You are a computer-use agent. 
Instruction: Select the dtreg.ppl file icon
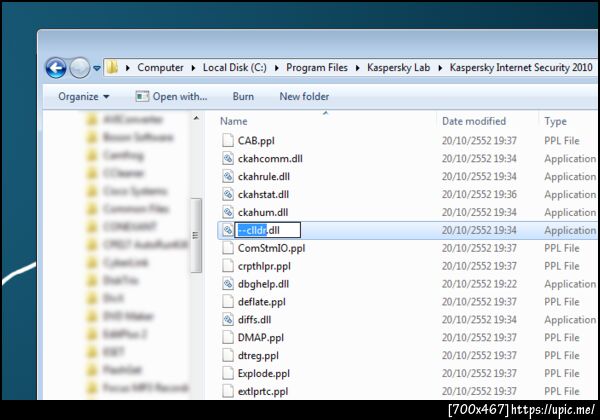coord(228,355)
